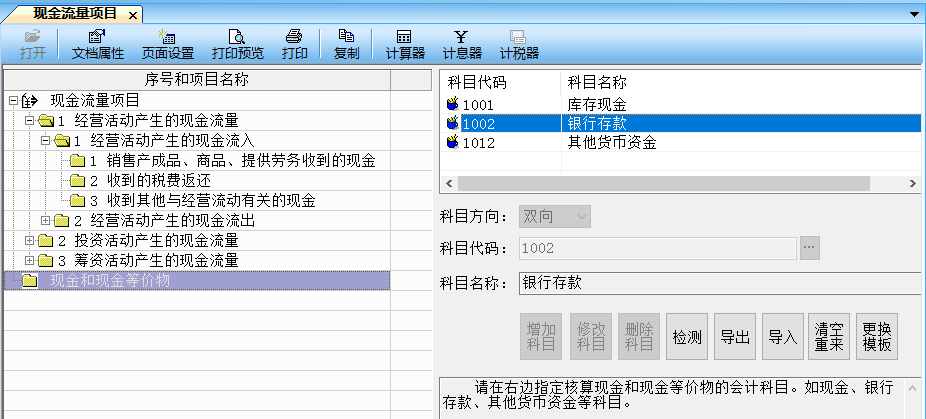Click the 导入 button
Screen dimensions: 926x419
pyautogui.click(x=782, y=337)
